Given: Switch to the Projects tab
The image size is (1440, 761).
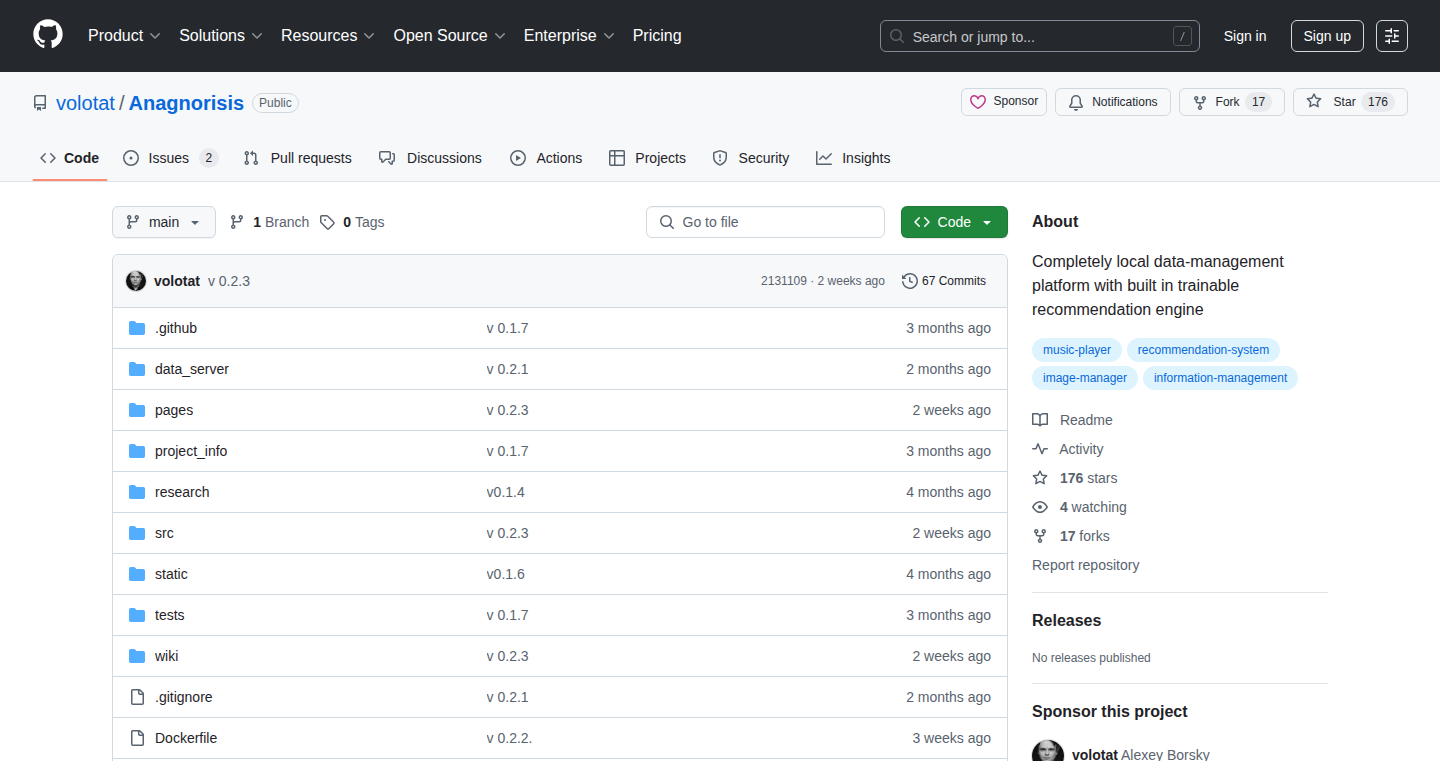Looking at the screenshot, I should (647, 158).
